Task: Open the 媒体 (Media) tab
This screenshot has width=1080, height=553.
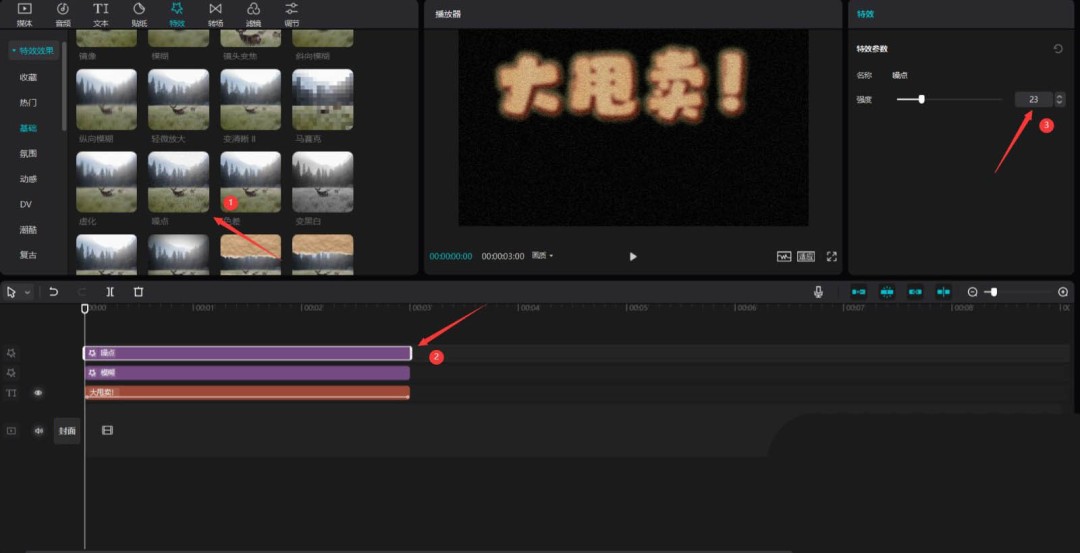Action: click(x=24, y=14)
